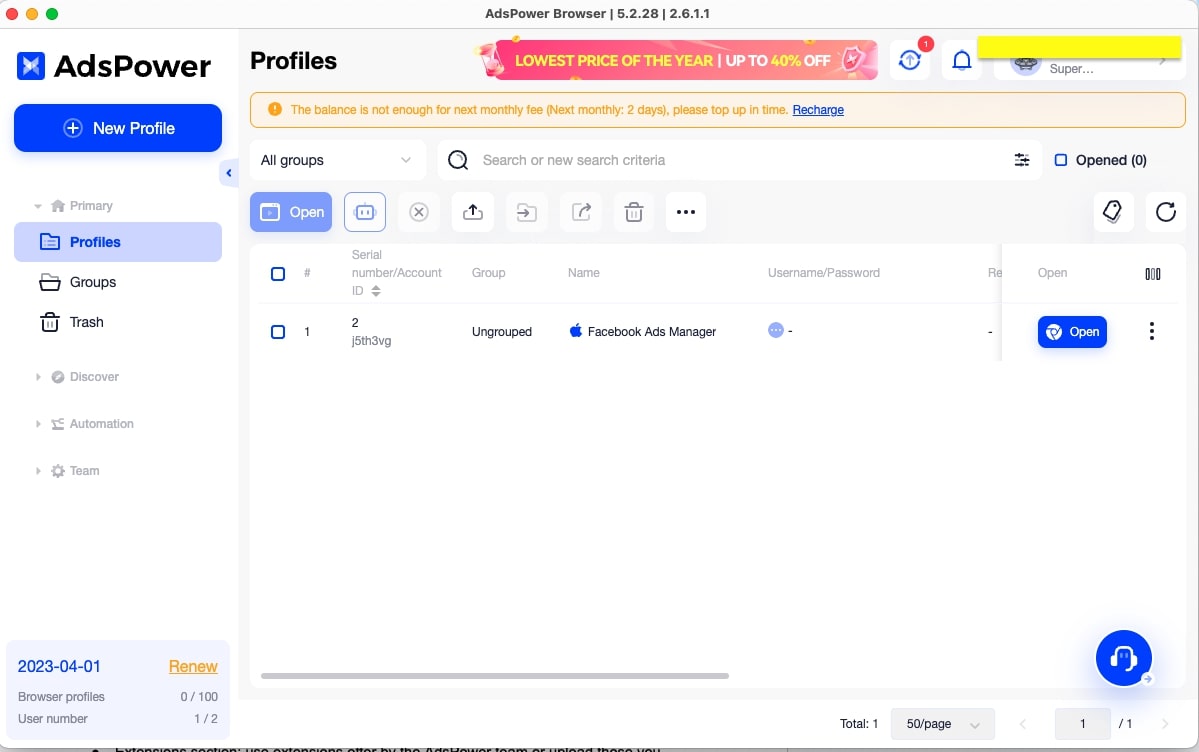Click the RPA robot icon in toolbar

tap(365, 212)
